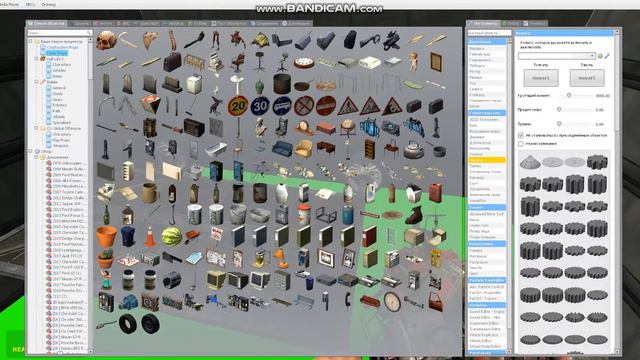This screenshot has width=640, height=360.
Task: Pick the potted cactus plant prop
Action: tap(106, 258)
